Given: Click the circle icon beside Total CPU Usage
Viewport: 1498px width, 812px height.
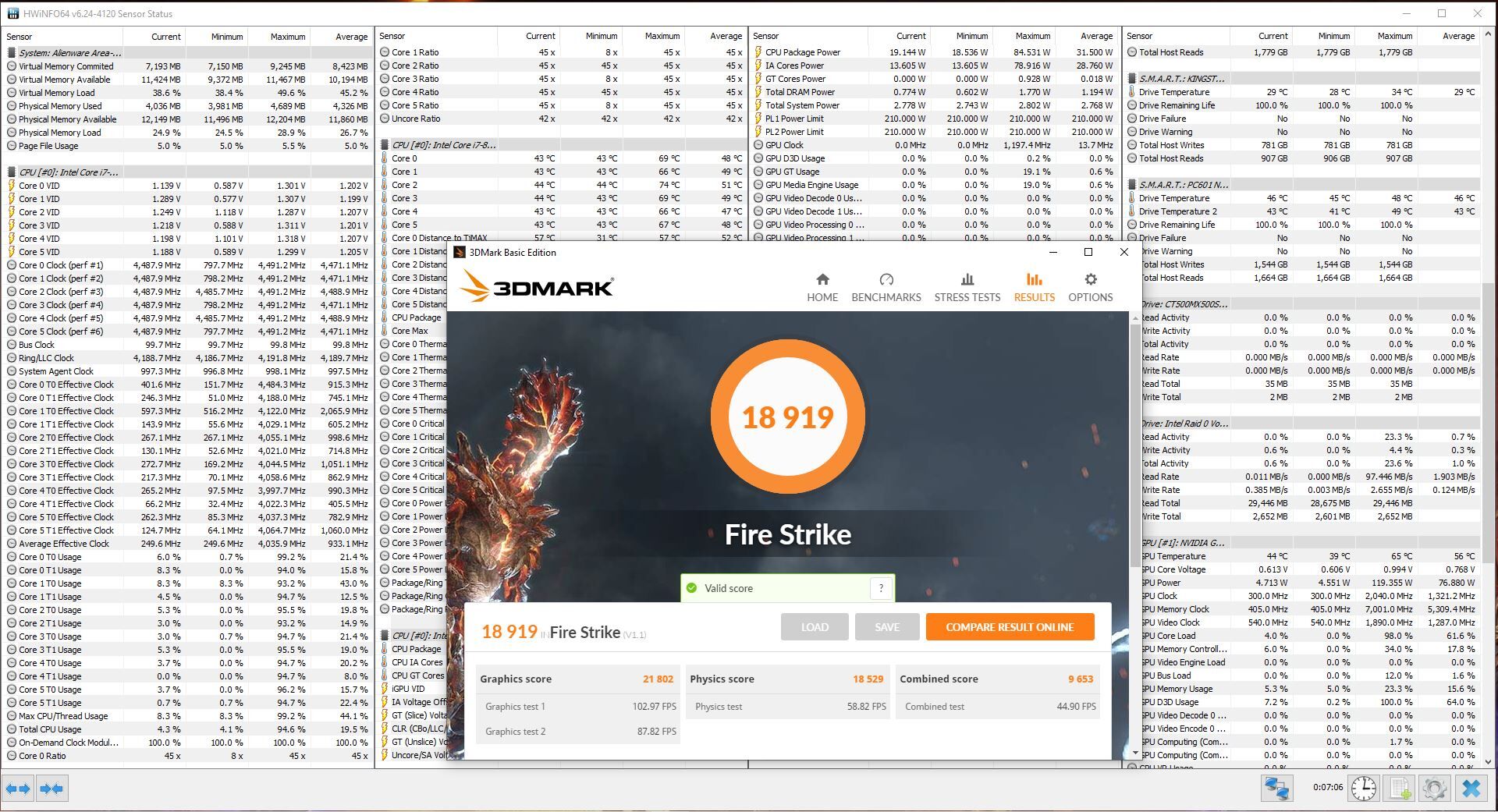Looking at the screenshot, I should click(x=12, y=729).
